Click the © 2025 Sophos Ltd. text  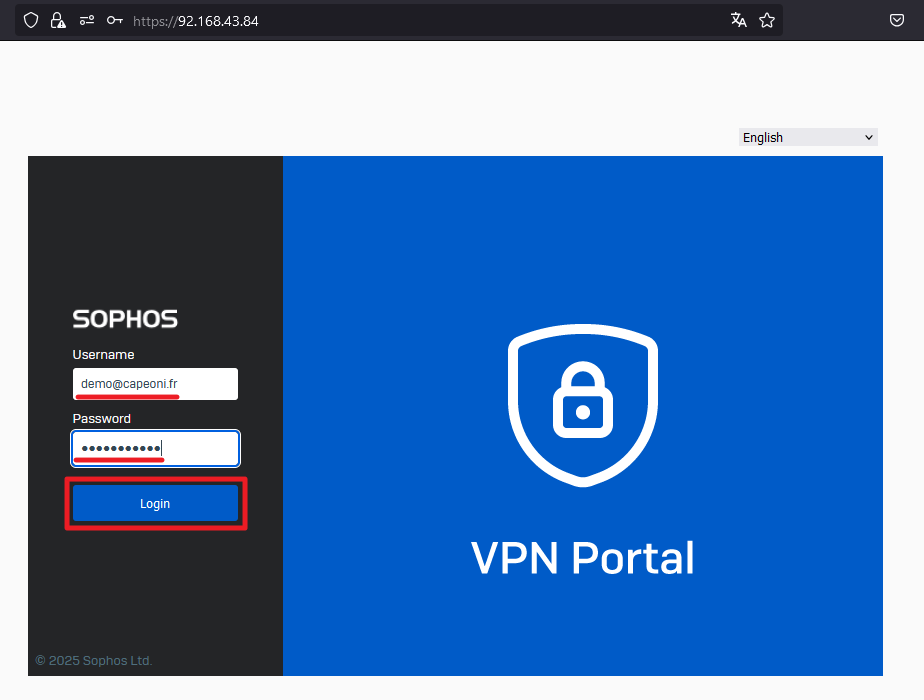click(94, 661)
